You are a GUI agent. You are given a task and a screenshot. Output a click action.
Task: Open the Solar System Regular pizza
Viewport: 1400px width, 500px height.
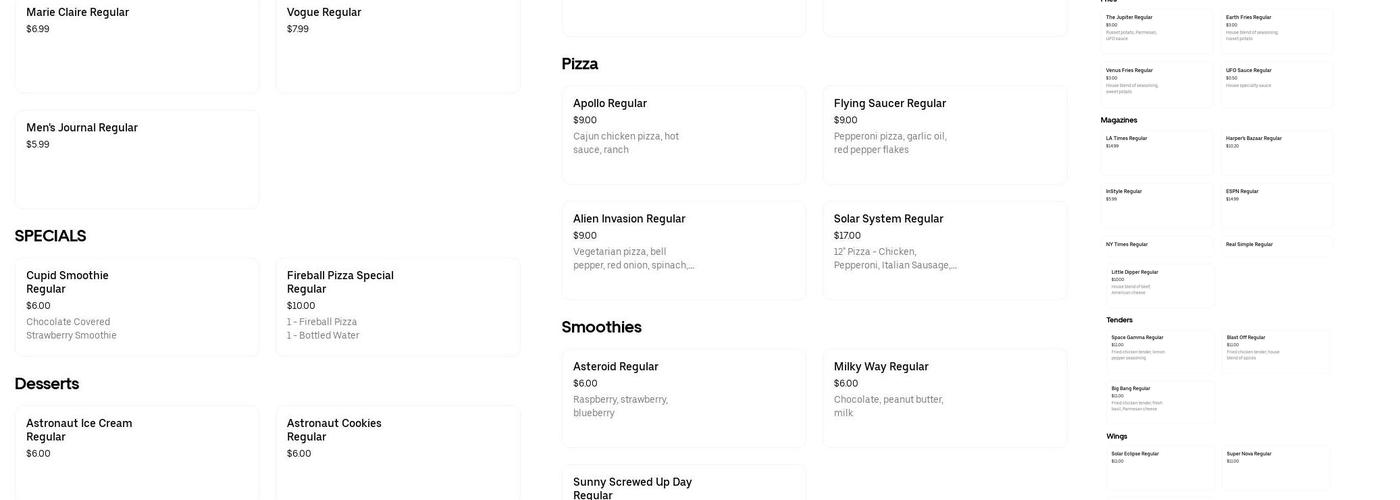tap(944, 250)
